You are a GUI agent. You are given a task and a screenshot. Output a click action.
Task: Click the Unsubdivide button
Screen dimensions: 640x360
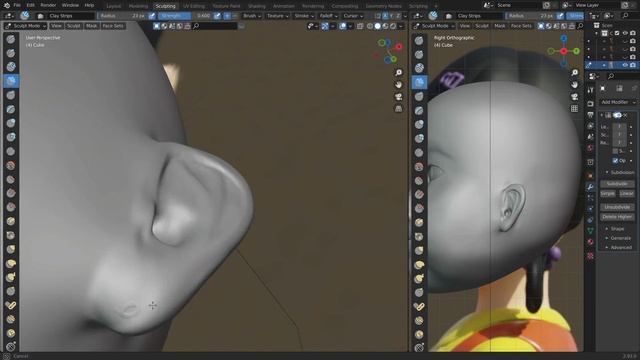617,207
